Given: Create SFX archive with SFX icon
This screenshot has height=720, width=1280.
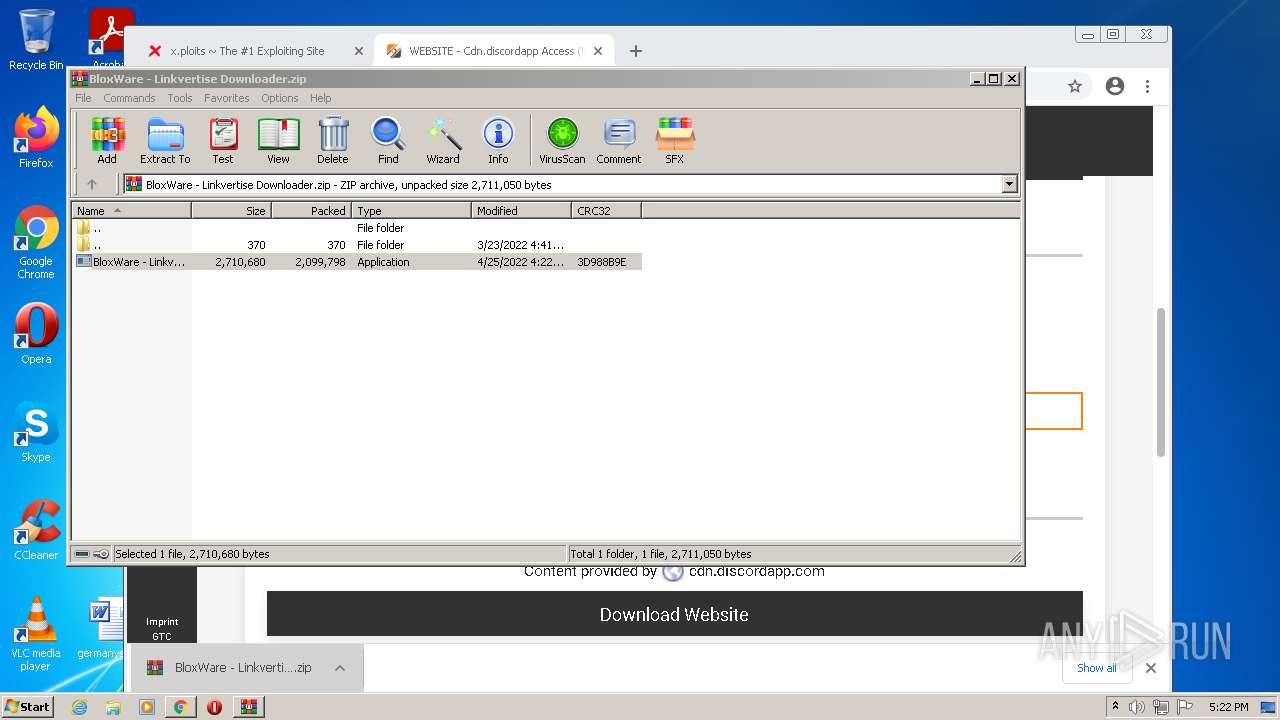Looking at the screenshot, I should point(675,140).
